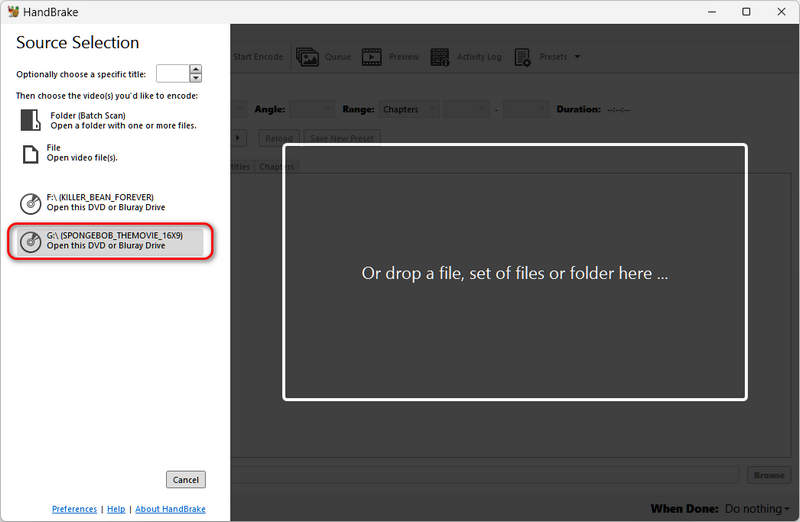The image size is (800, 522).
Task: Open the Help link
Action: coord(116,509)
